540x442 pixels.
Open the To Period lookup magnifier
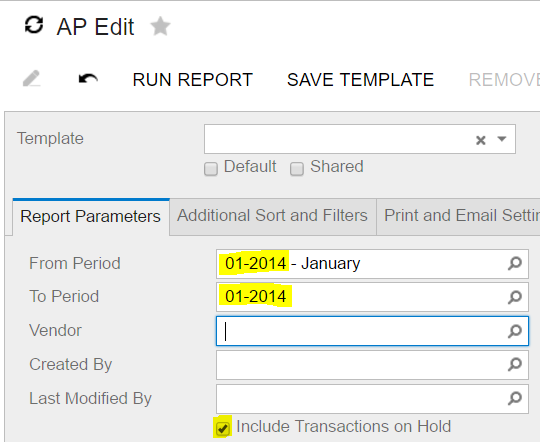(x=515, y=297)
